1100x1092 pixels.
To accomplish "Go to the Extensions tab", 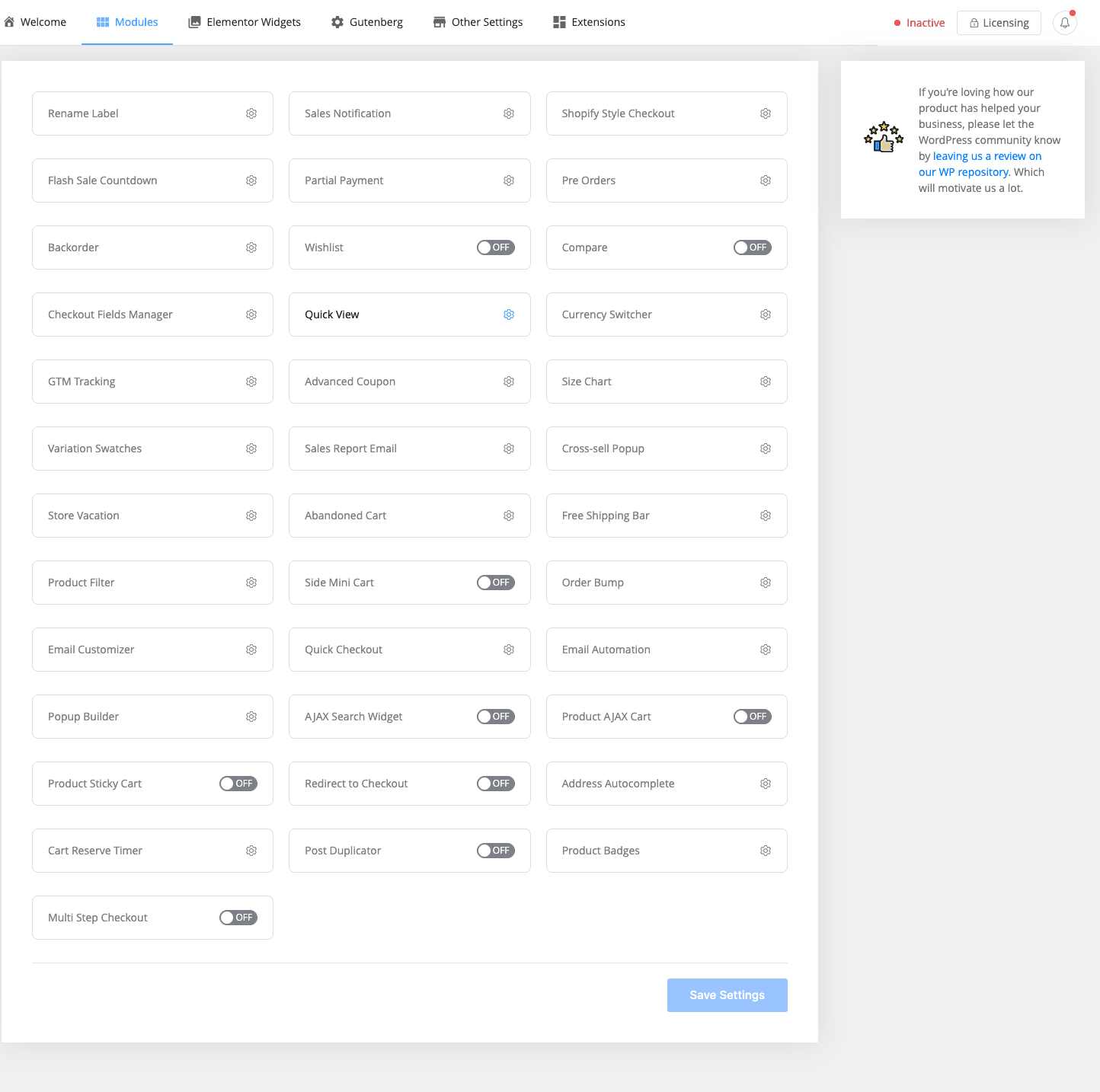I will coord(589,22).
